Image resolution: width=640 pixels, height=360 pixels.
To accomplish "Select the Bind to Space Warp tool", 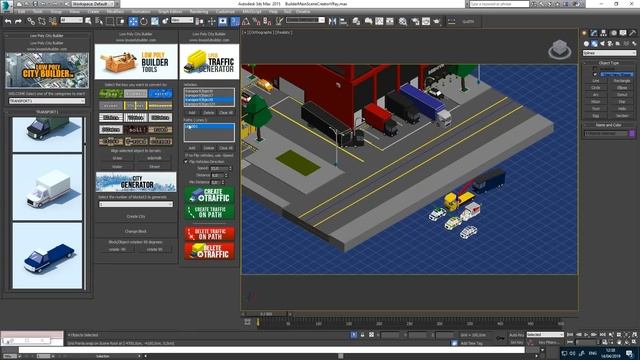I will 53,21.
